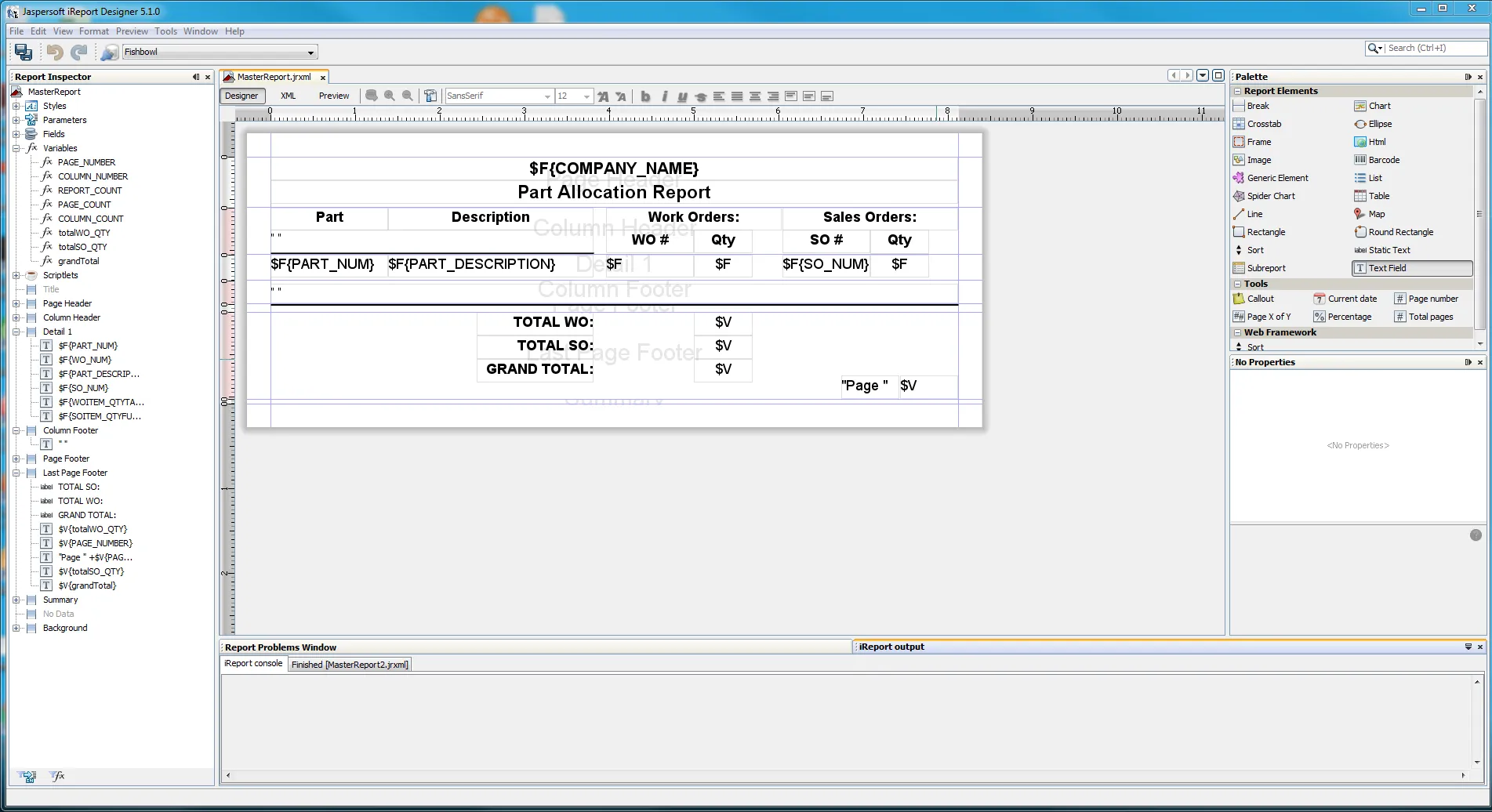Select the Frame element in the palette
Screen dimensions: 1492x812
pyautogui.click(x=1252, y=142)
